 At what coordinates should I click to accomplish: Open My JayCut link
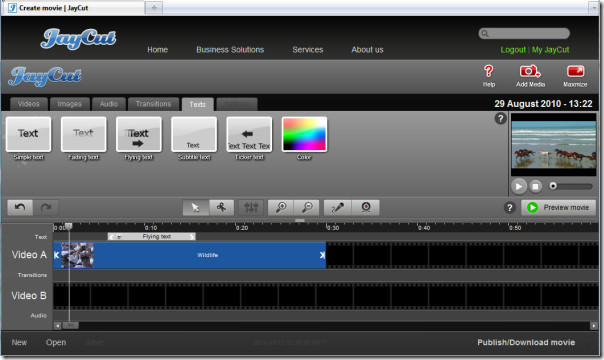tap(550, 50)
